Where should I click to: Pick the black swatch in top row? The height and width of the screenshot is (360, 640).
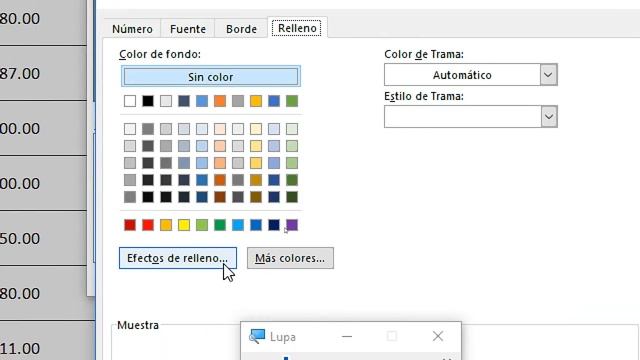148,101
